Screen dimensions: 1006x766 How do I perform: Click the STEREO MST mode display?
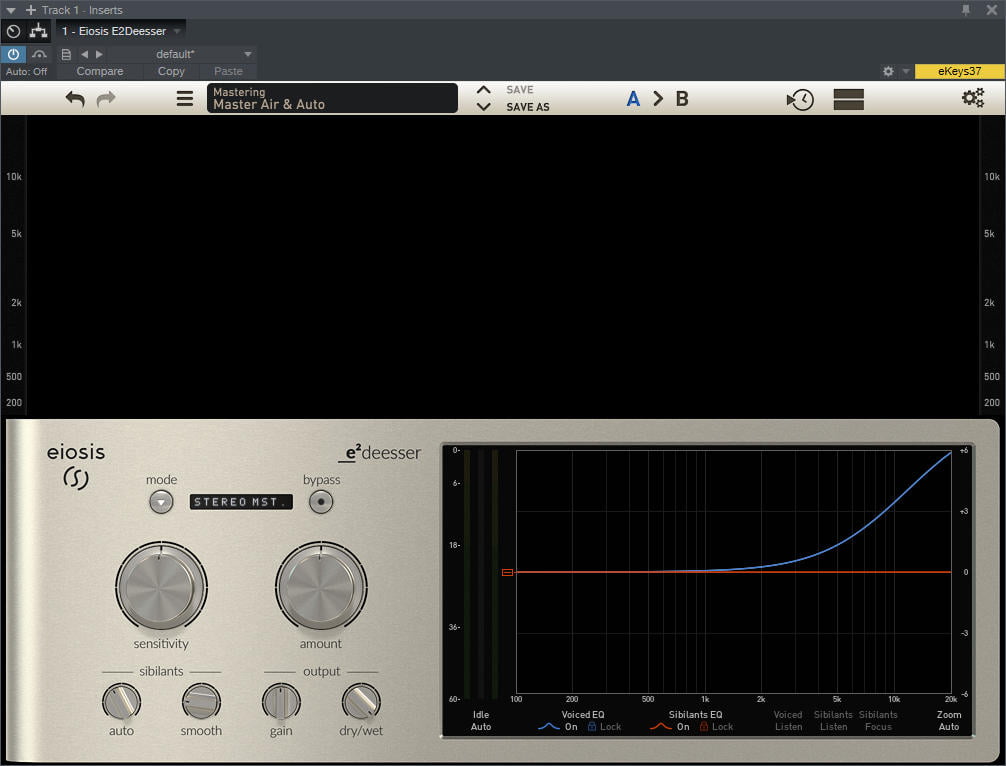click(241, 502)
